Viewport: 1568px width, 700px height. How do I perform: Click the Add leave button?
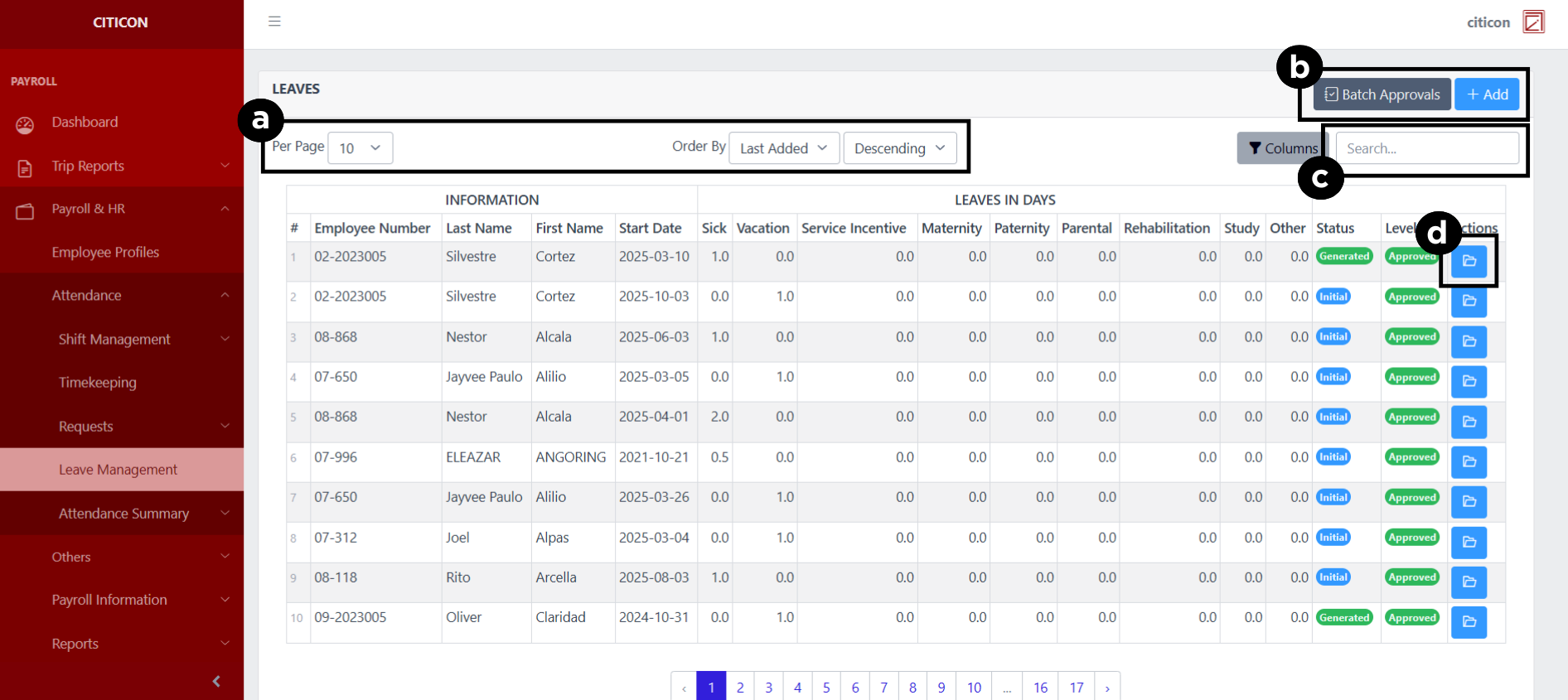coord(1487,94)
